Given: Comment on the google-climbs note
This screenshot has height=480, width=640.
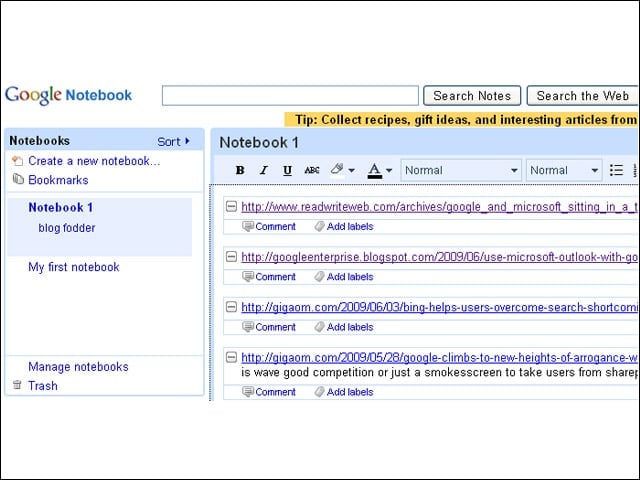Looking at the screenshot, I should point(276,392).
